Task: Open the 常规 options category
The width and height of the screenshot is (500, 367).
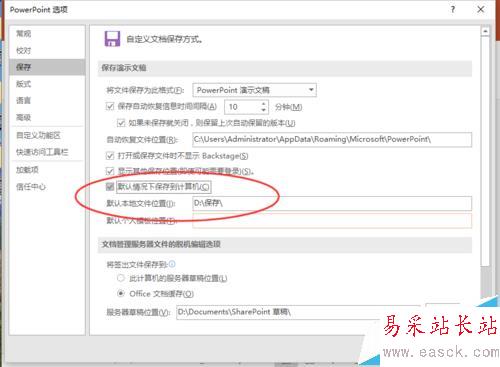Action: pyautogui.click(x=47, y=34)
